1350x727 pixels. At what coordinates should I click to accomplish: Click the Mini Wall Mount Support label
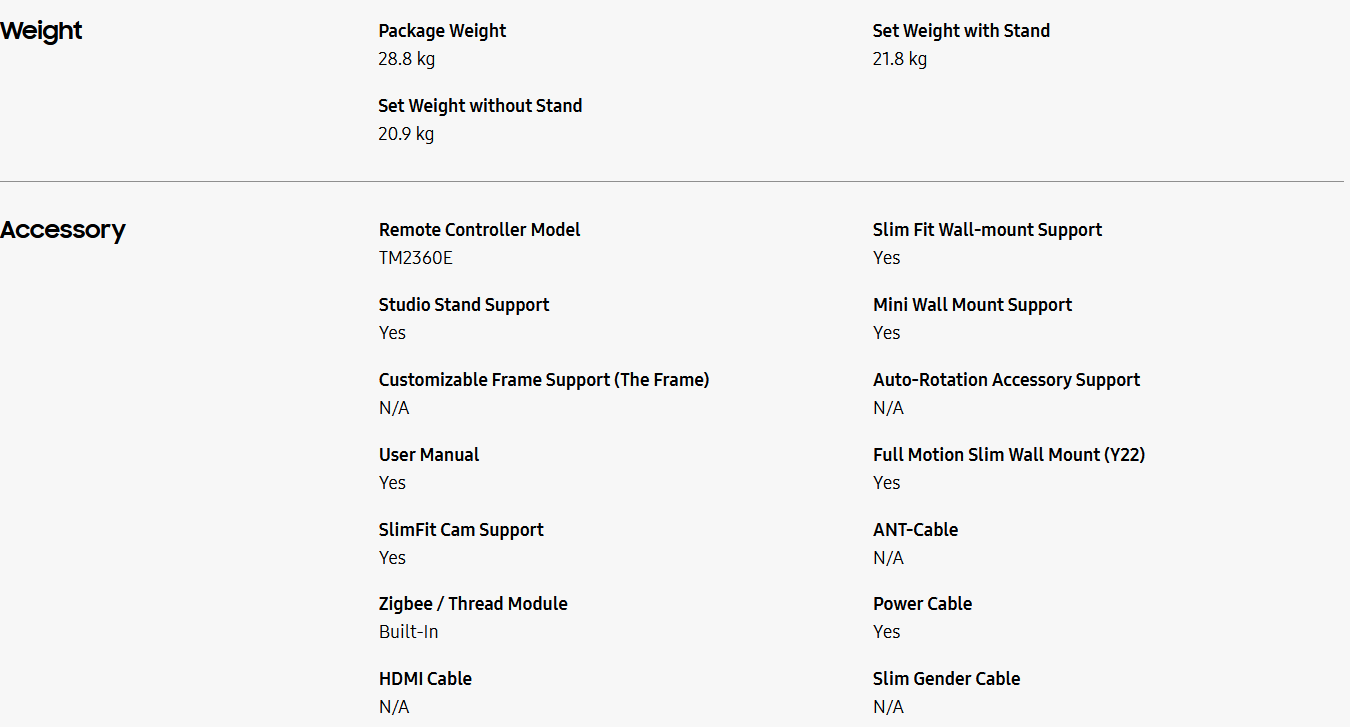click(972, 305)
